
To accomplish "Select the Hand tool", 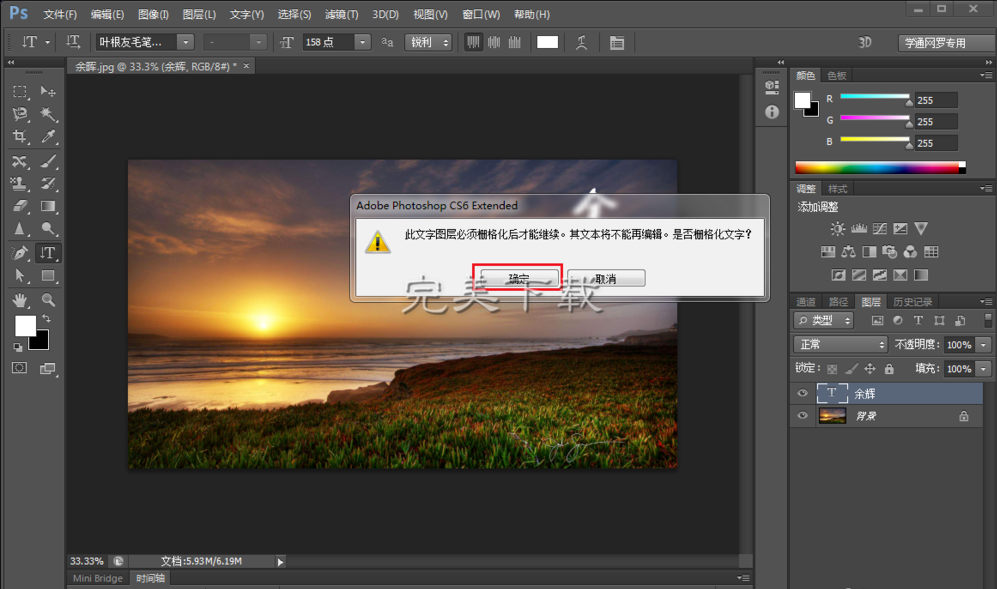I will [x=19, y=299].
